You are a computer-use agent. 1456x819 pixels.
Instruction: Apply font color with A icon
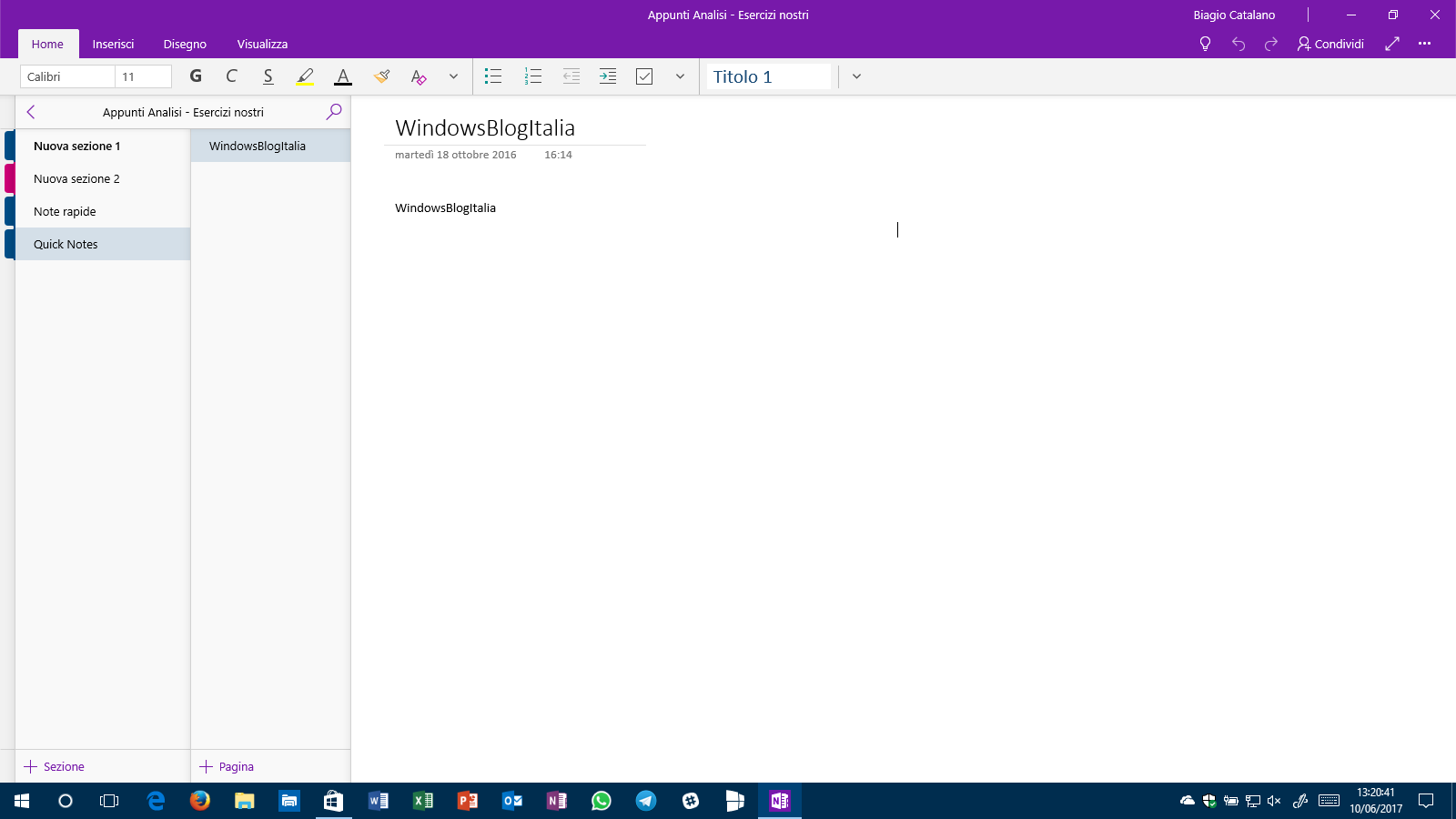tap(343, 76)
